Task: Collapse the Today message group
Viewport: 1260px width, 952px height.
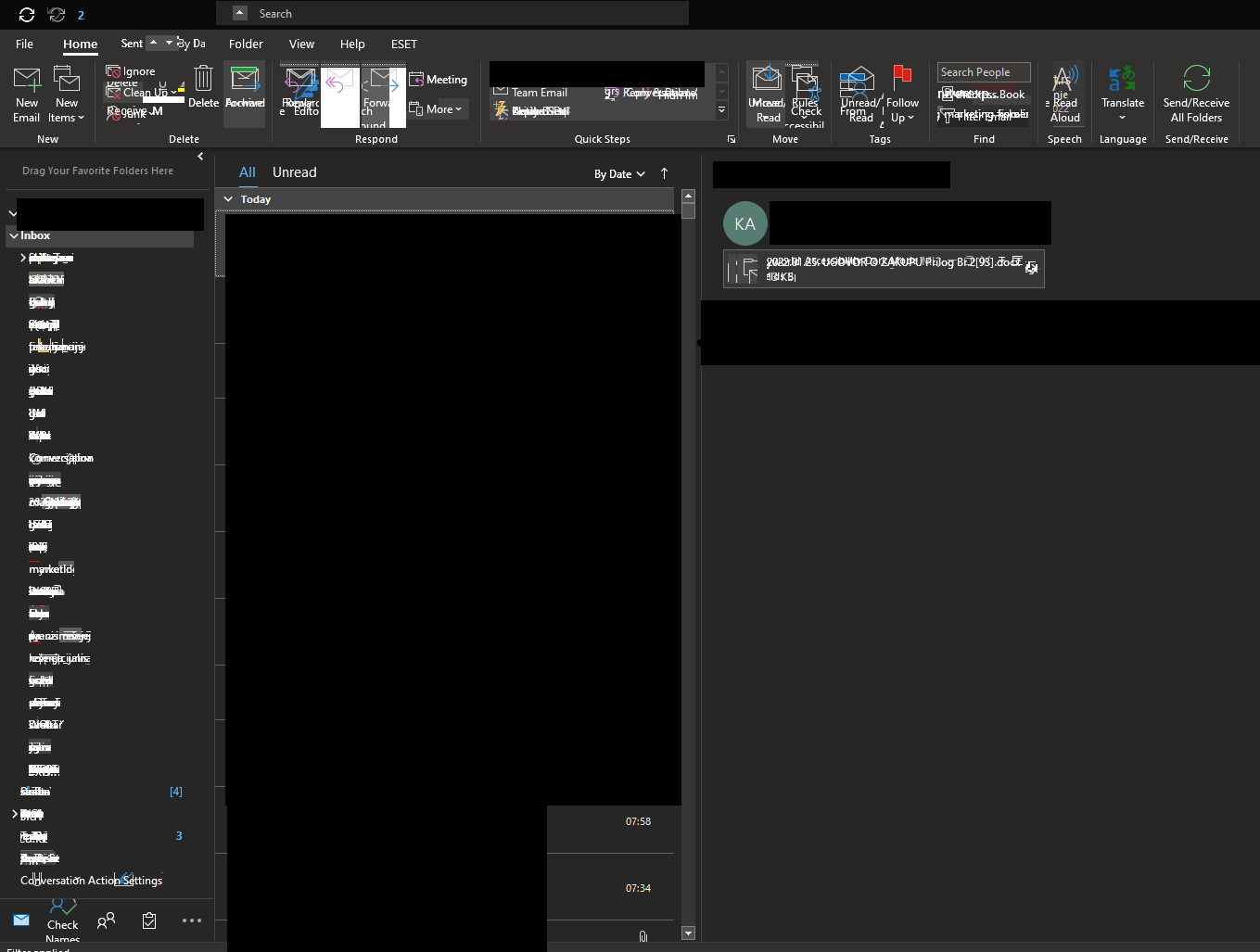Action: [x=228, y=199]
